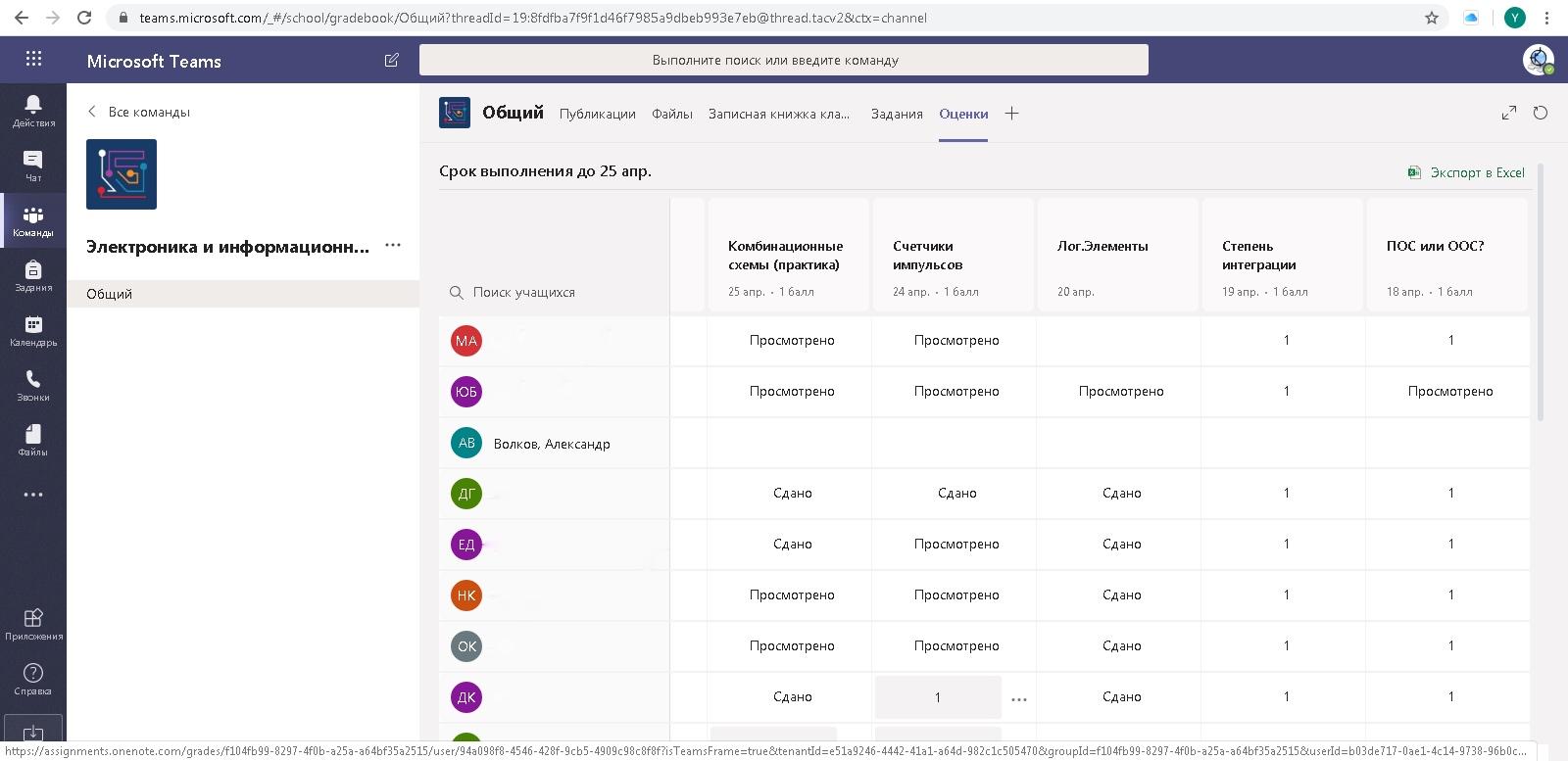Open the app launcher waffle icon
Viewport: 1568px width, 761px height.
(33, 59)
